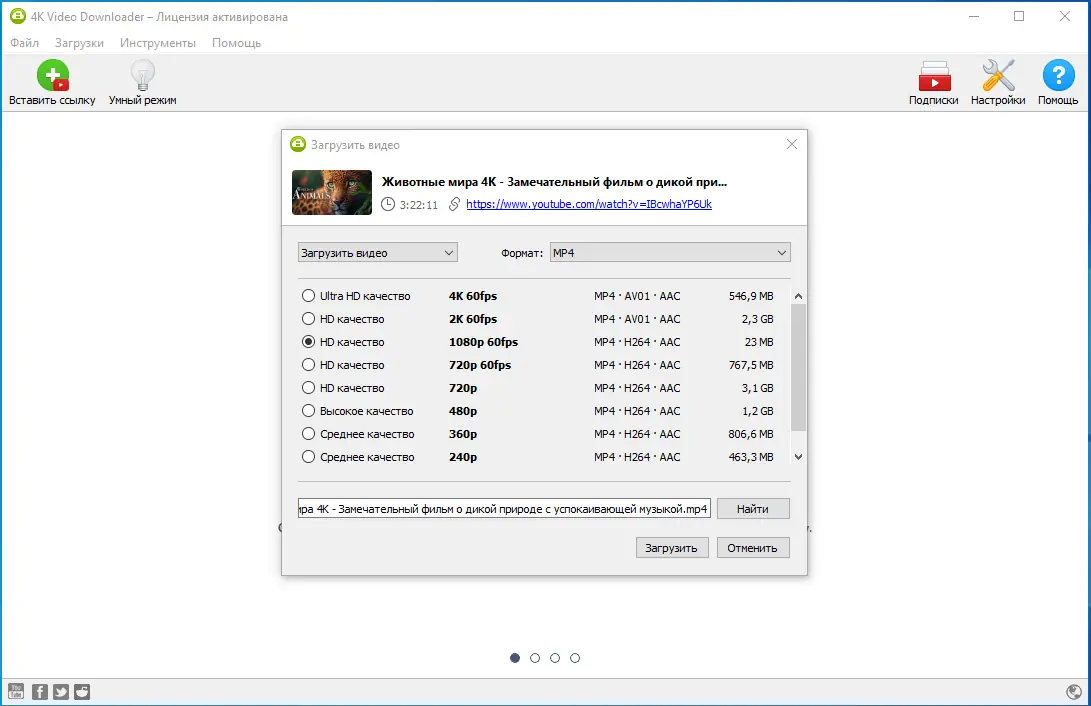This screenshot has width=1091, height=706.
Task: Click the video title Животные мира 4K
Action: point(554,182)
